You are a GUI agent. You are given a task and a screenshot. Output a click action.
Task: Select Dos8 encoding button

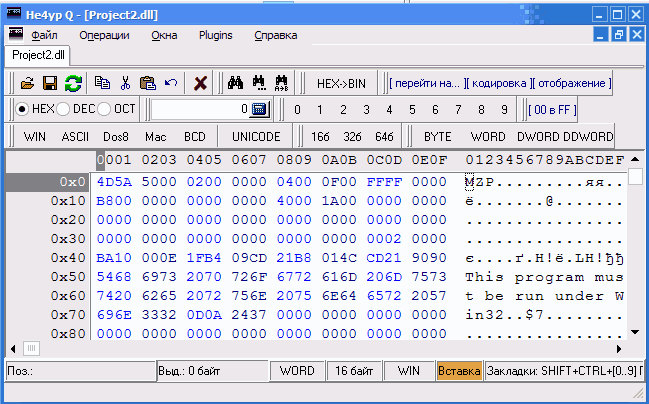116,137
